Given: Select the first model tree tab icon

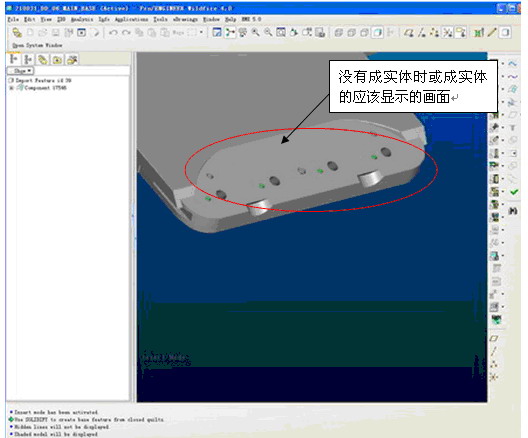Looking at the screenshot, I should pos(14,59).
